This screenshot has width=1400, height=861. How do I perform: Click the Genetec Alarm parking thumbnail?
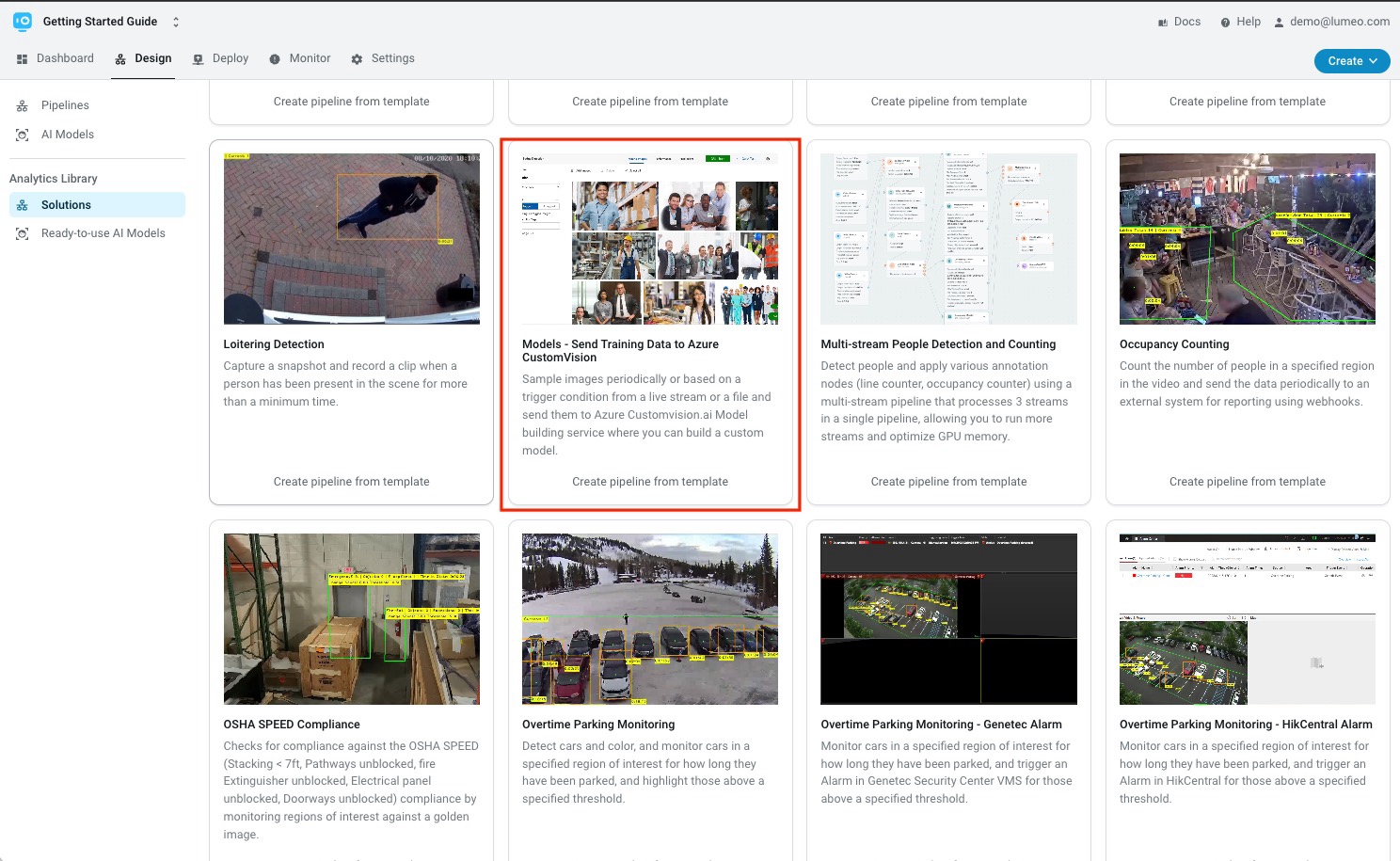click(x=948, y=619)
